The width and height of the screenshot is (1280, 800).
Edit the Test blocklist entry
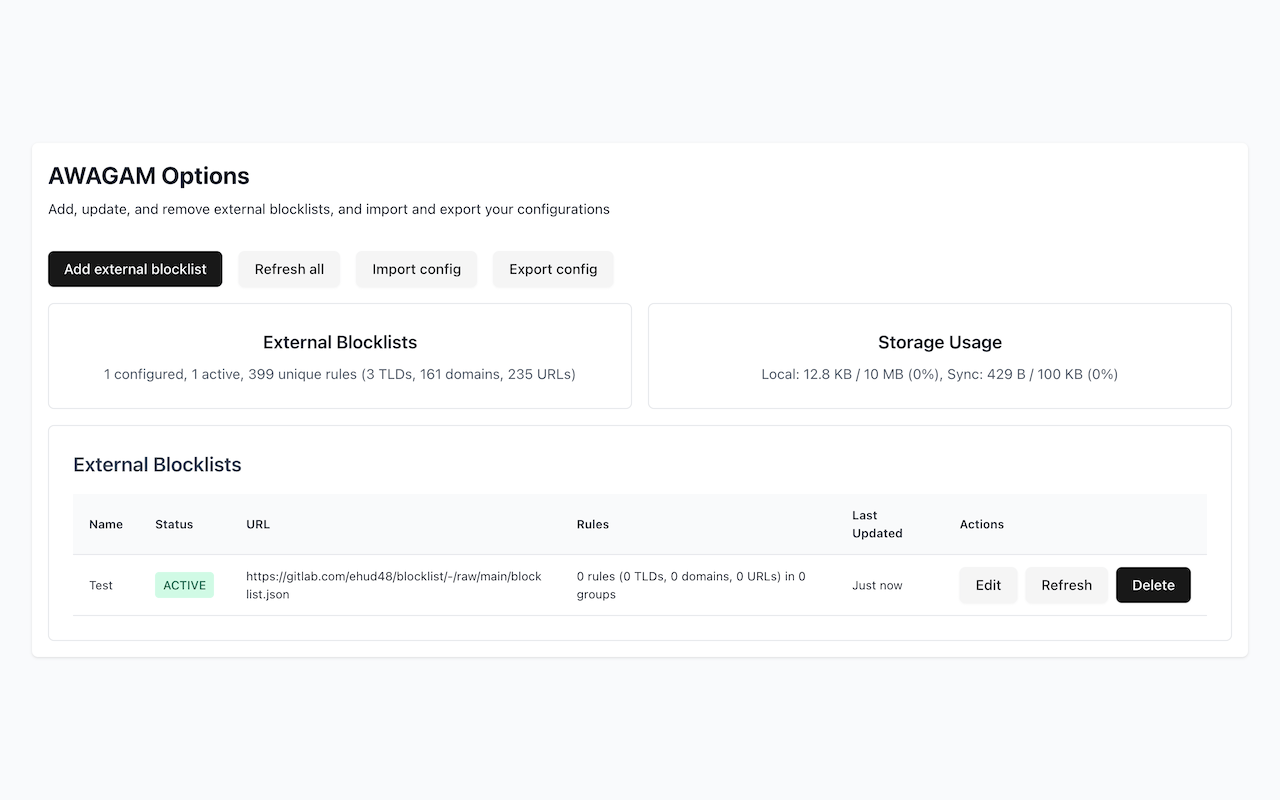click(x=988, y=585)
